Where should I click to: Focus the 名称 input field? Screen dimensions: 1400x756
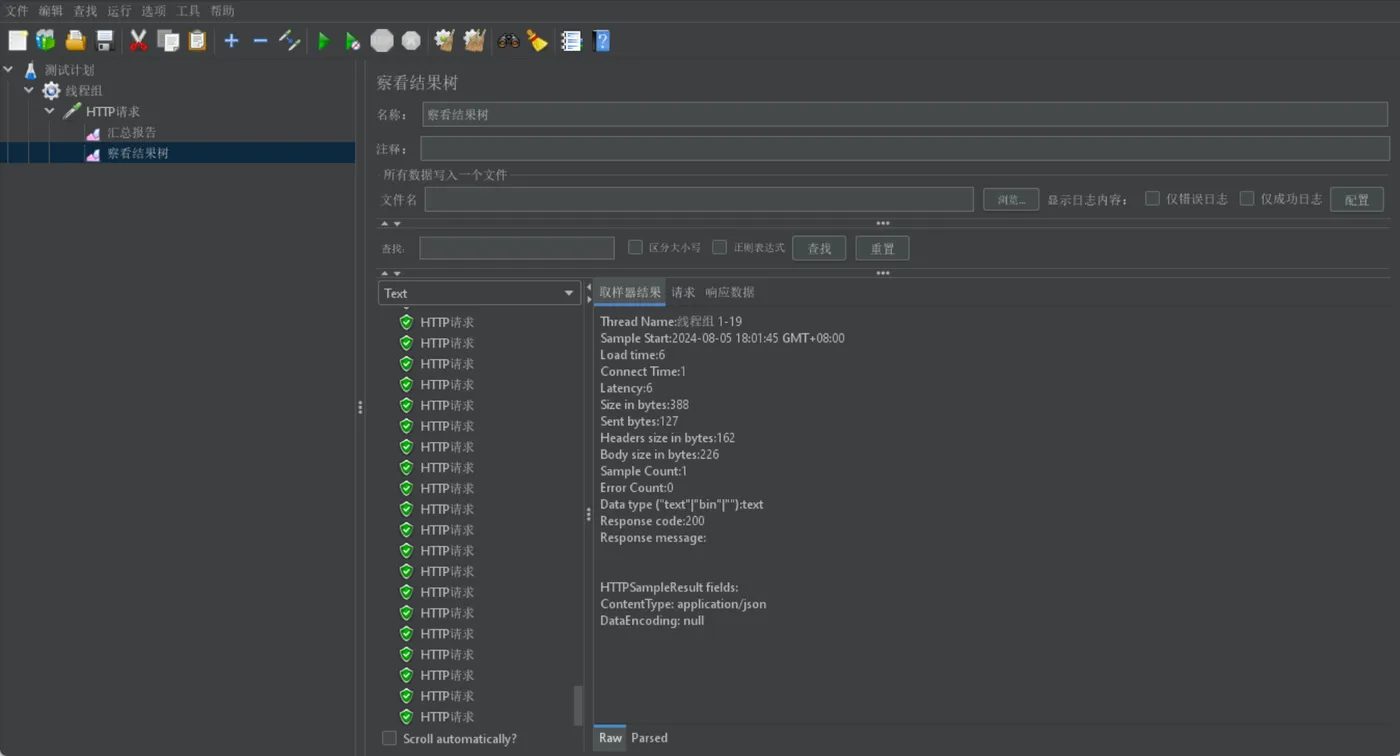(x=905, y=114)
